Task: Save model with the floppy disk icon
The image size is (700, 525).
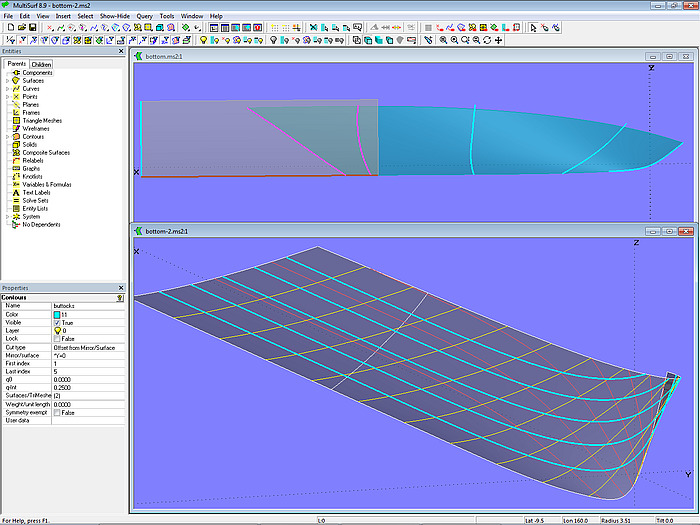Action: [32, 28]
